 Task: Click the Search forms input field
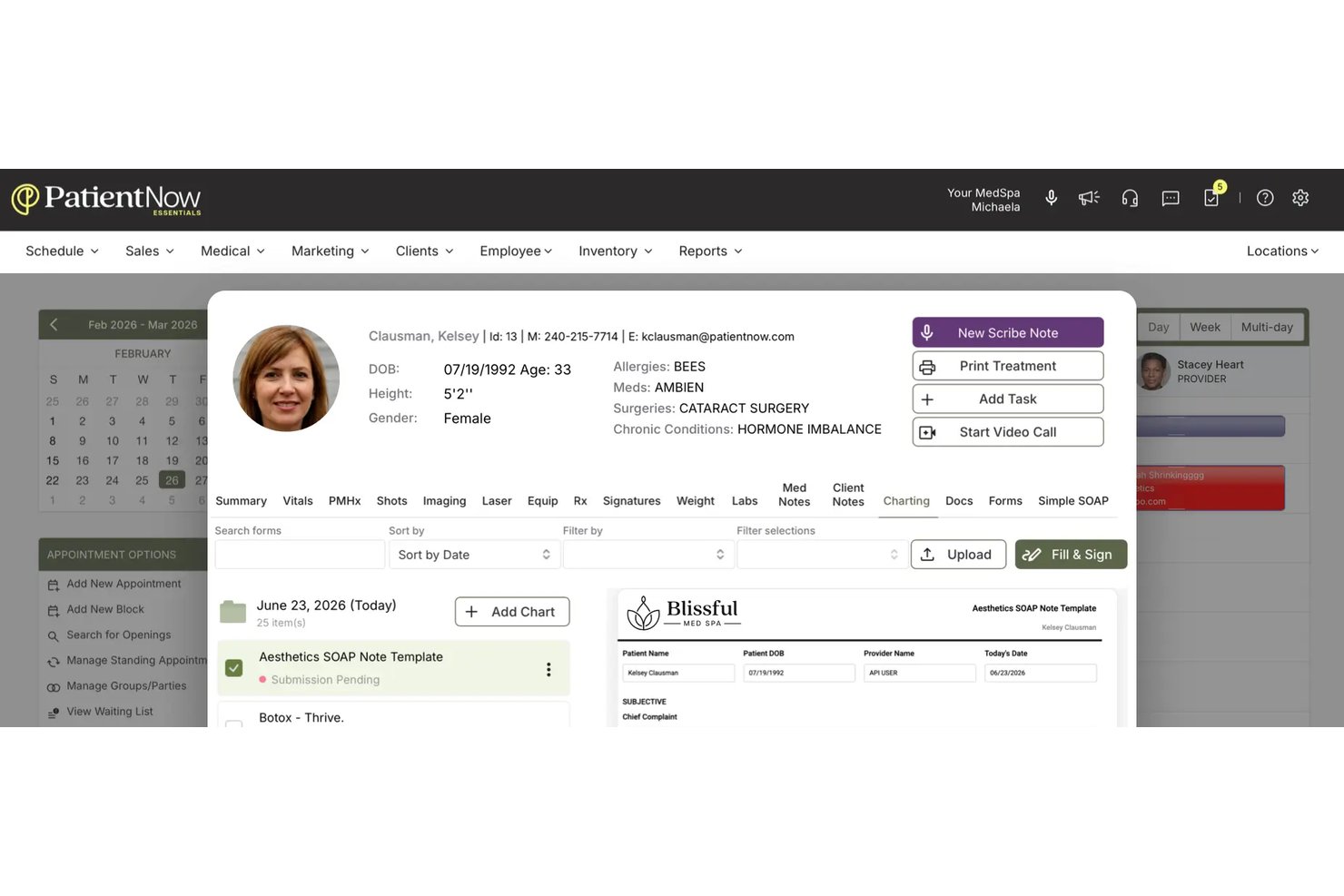[300, 555]
